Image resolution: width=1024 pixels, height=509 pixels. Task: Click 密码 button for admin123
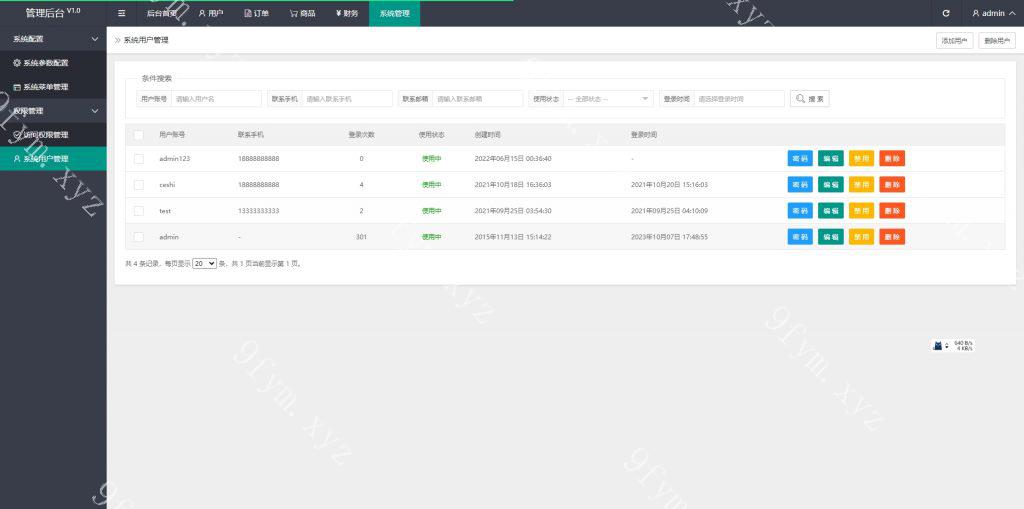[x=800, y=158]
